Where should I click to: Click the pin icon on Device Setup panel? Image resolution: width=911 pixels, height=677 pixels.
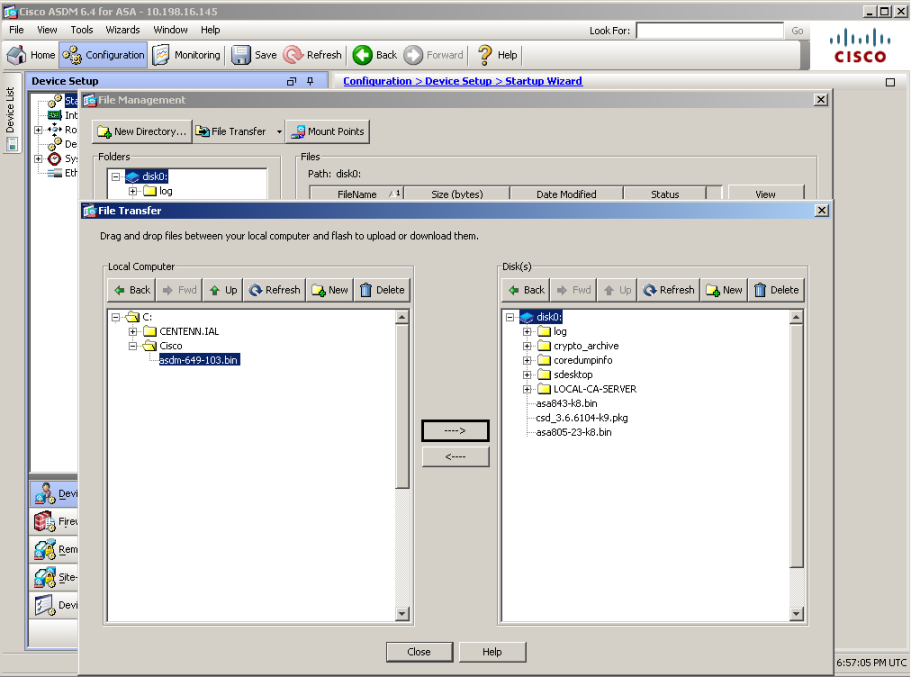[310, 81]
